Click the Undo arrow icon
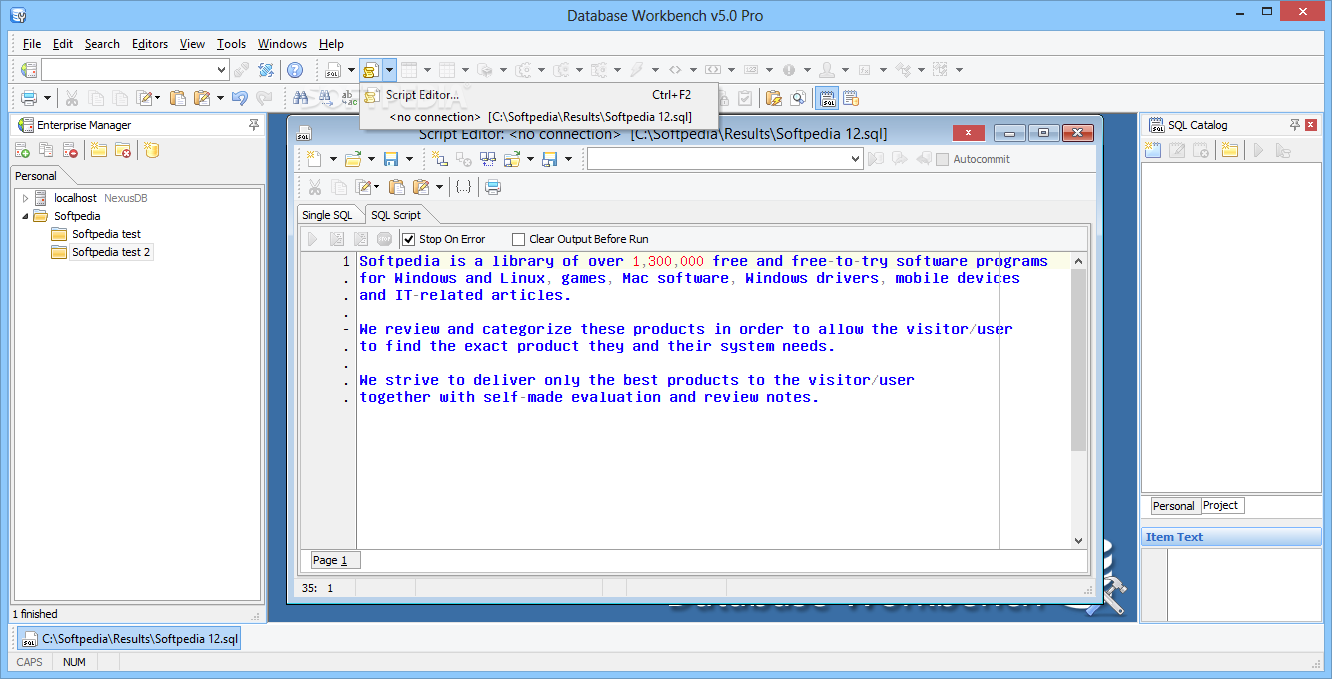Viewport: 1332px width, 679px height. [239, 98]
